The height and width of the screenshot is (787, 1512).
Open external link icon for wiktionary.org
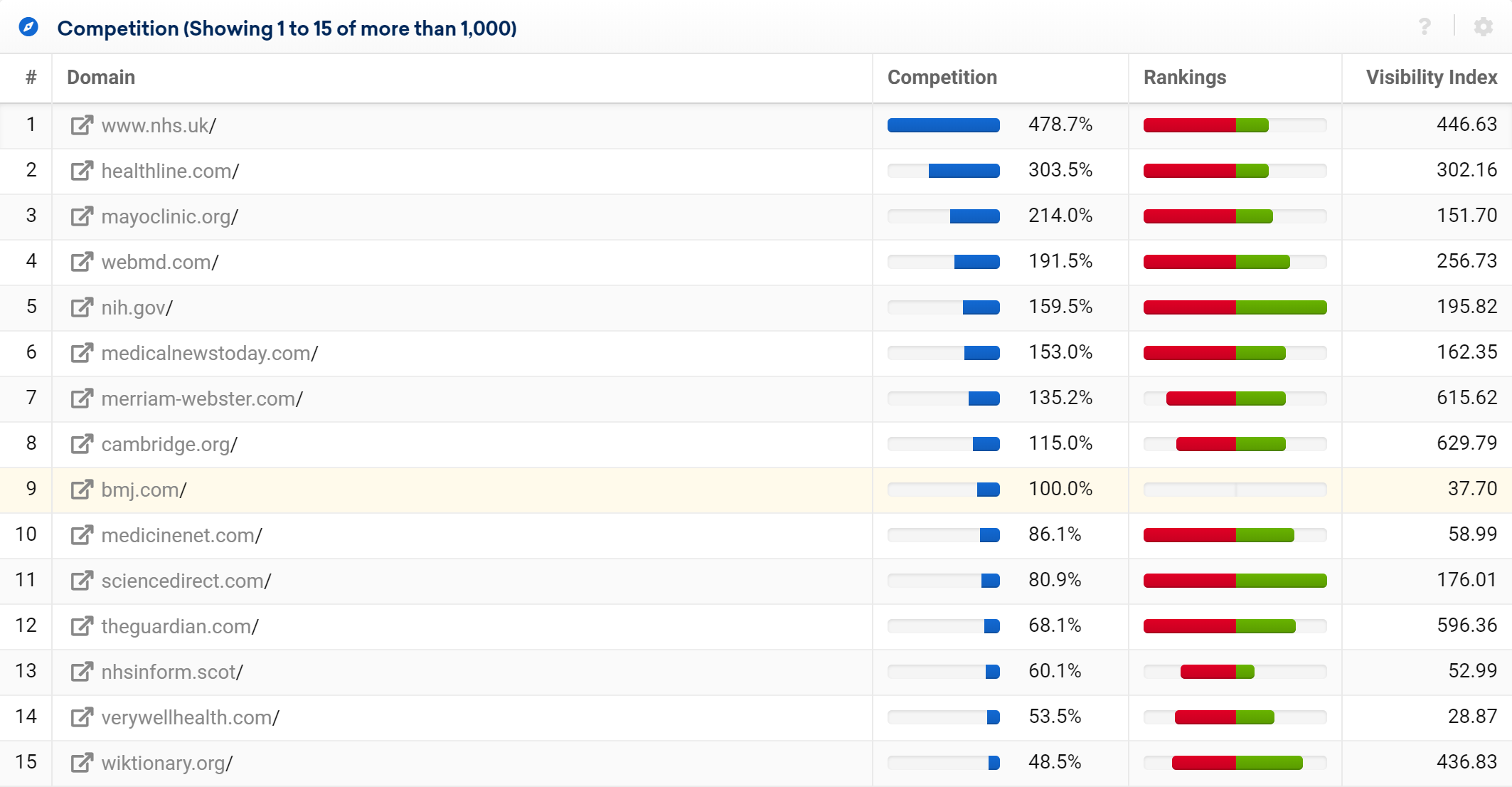(82, 763)
